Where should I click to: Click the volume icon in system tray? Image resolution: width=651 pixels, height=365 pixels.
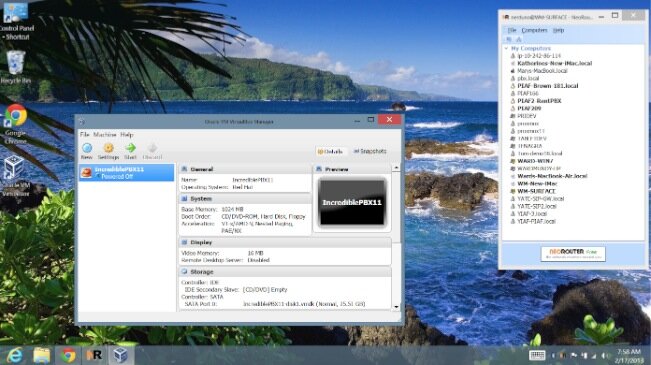click(604, 355)
